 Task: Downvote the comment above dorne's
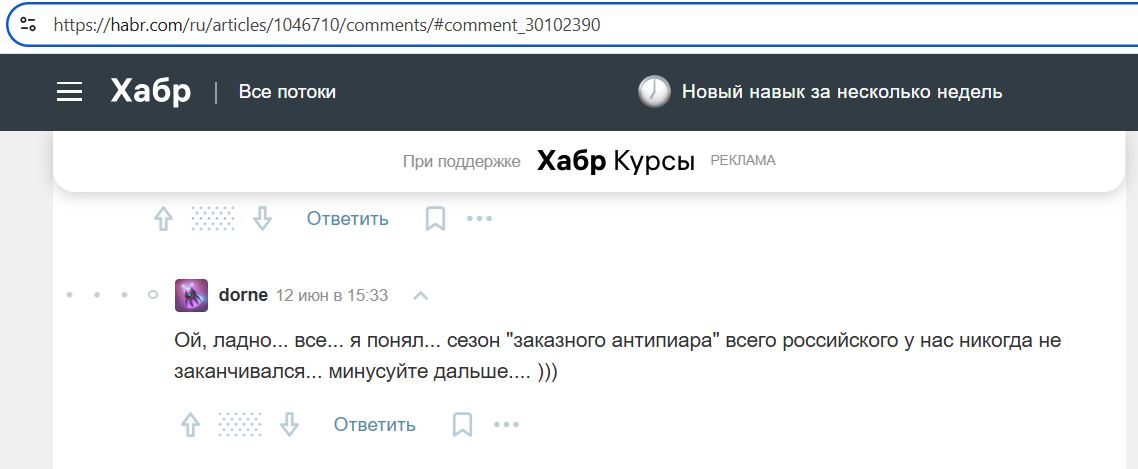[262, 219]
